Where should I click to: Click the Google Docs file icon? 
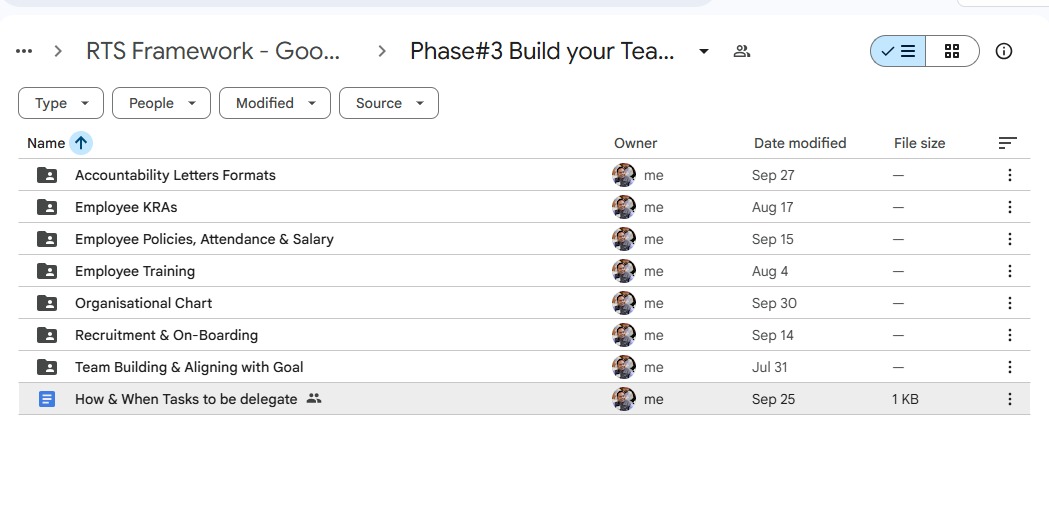[46, 399]
